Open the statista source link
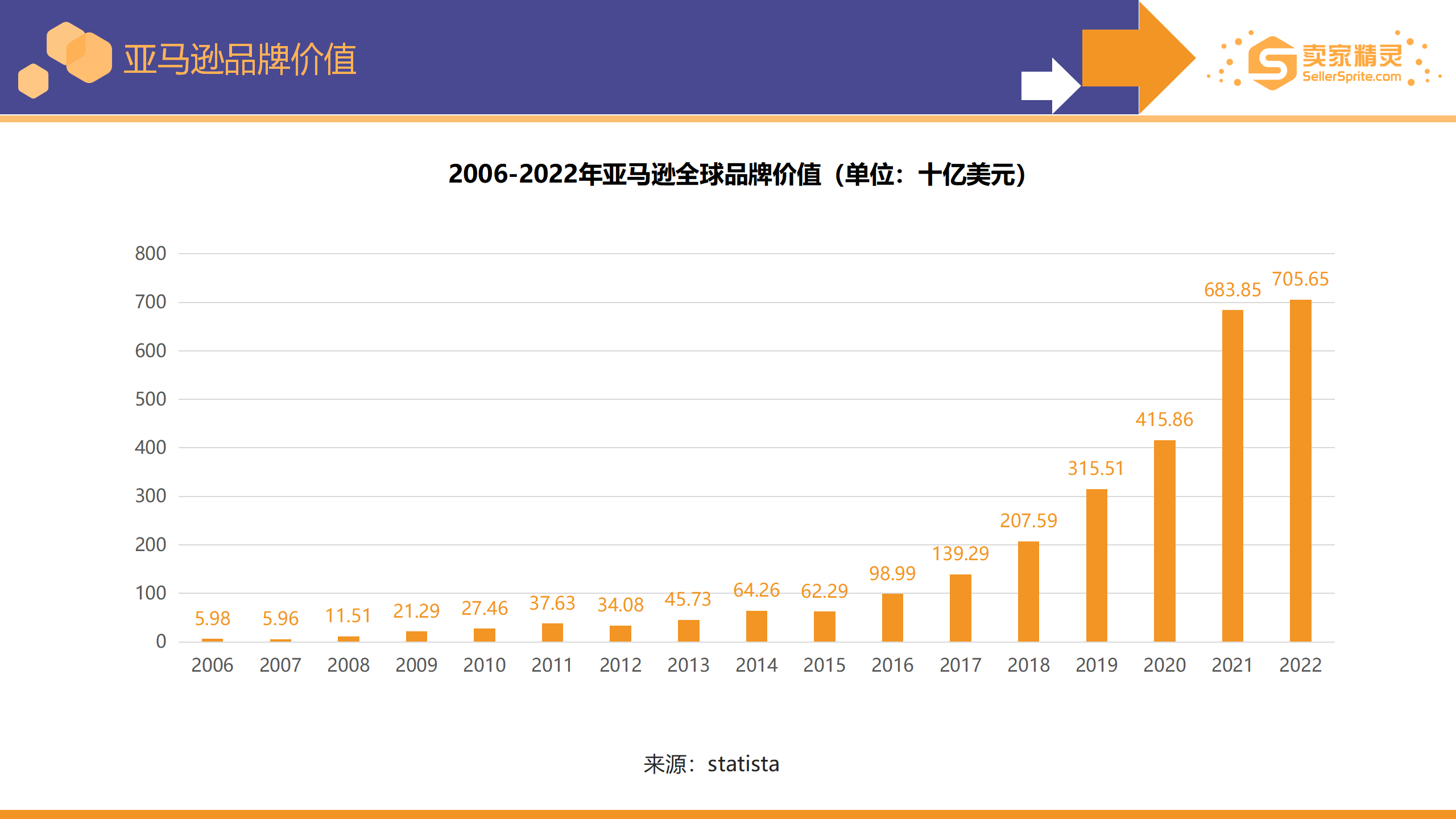1456x819 pixels. tap(742, 764)
